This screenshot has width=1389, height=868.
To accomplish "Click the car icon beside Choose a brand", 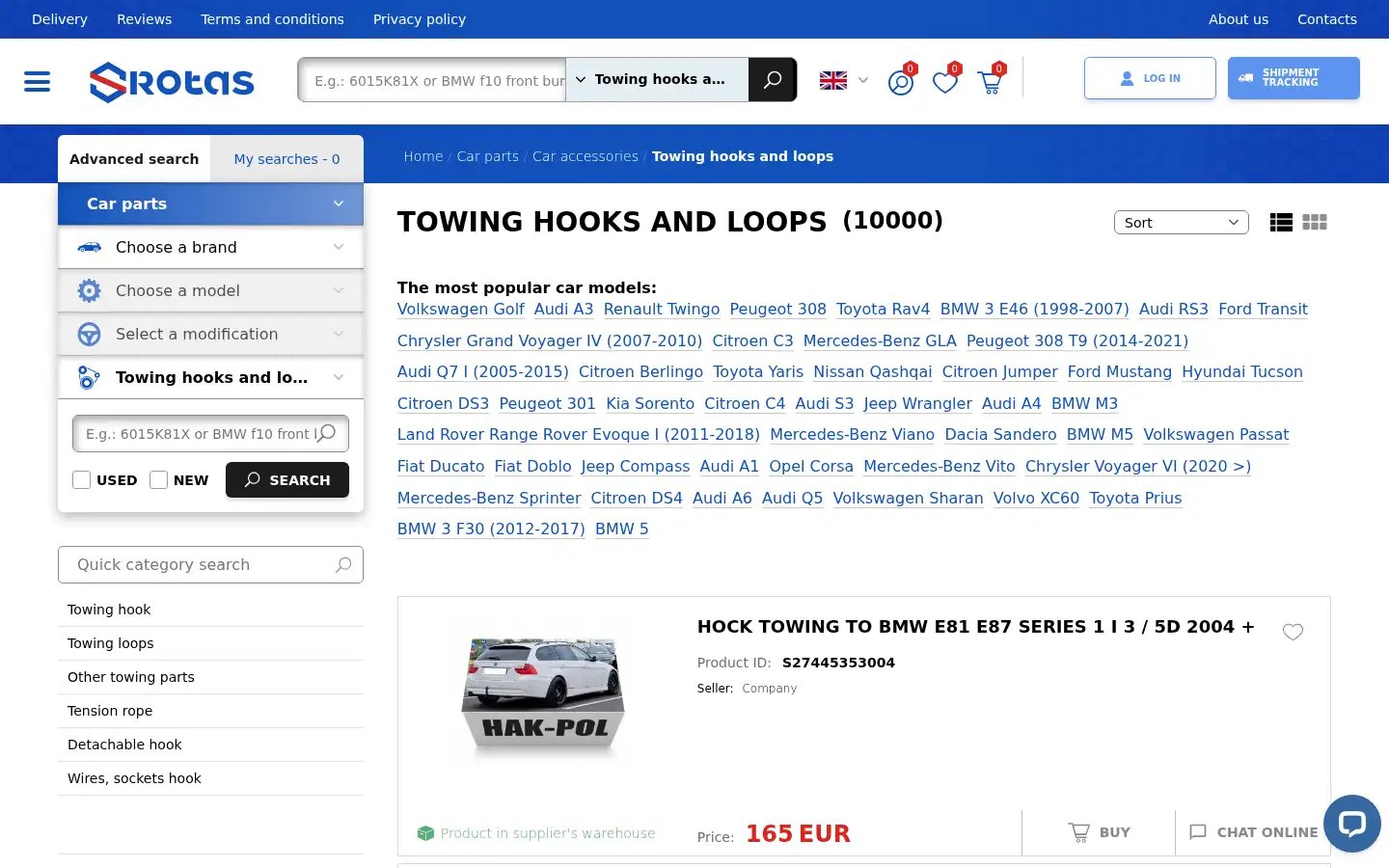I will pos(89,248).
